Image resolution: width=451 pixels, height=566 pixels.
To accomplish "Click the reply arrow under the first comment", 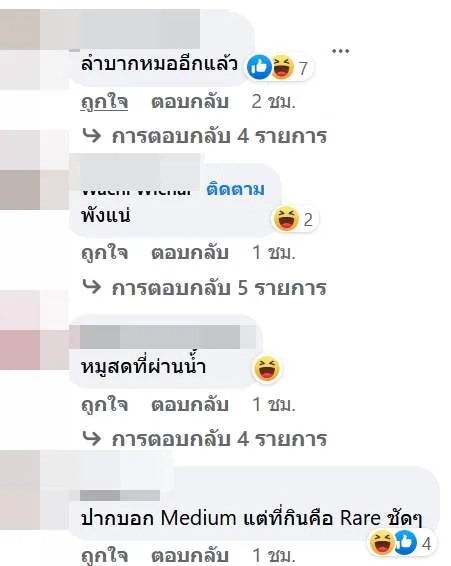I will point(92,136).
